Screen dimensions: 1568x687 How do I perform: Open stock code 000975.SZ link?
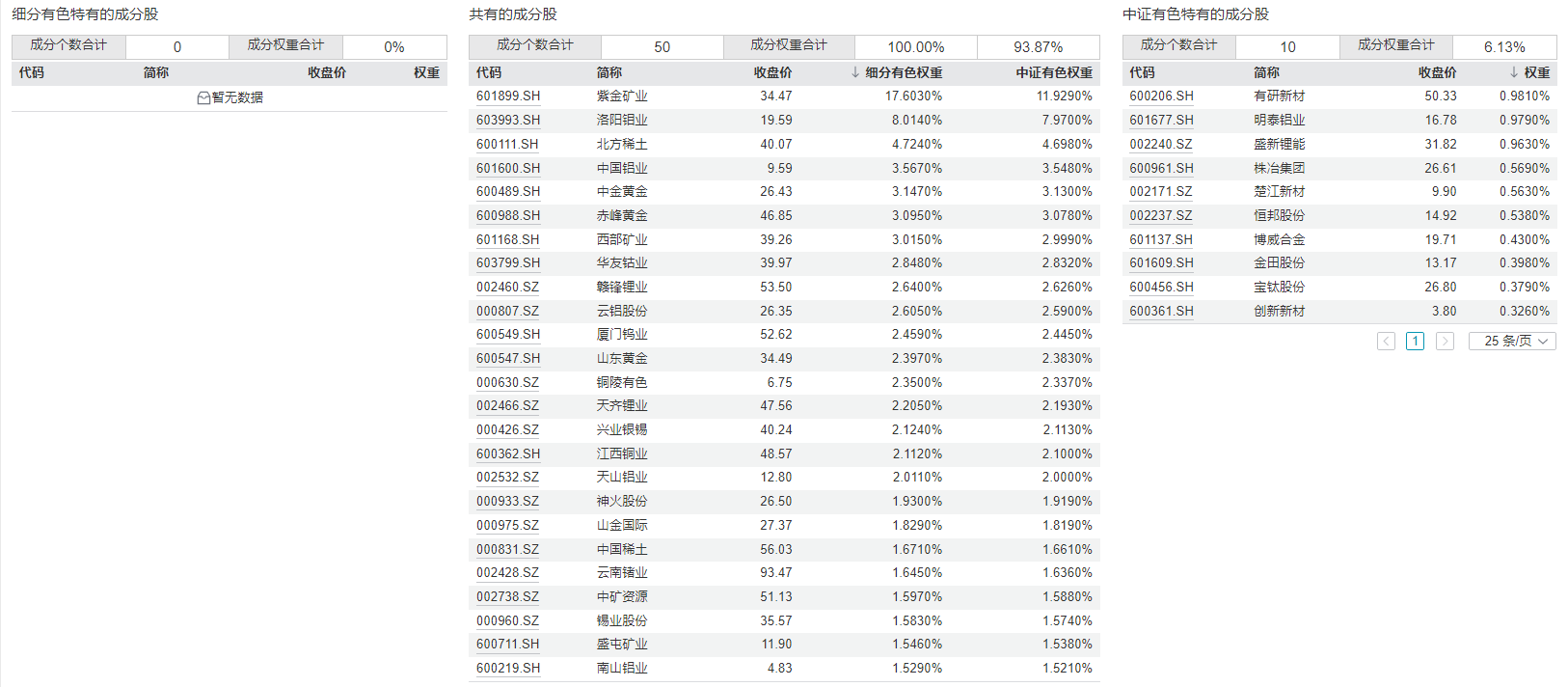point(508,525)
